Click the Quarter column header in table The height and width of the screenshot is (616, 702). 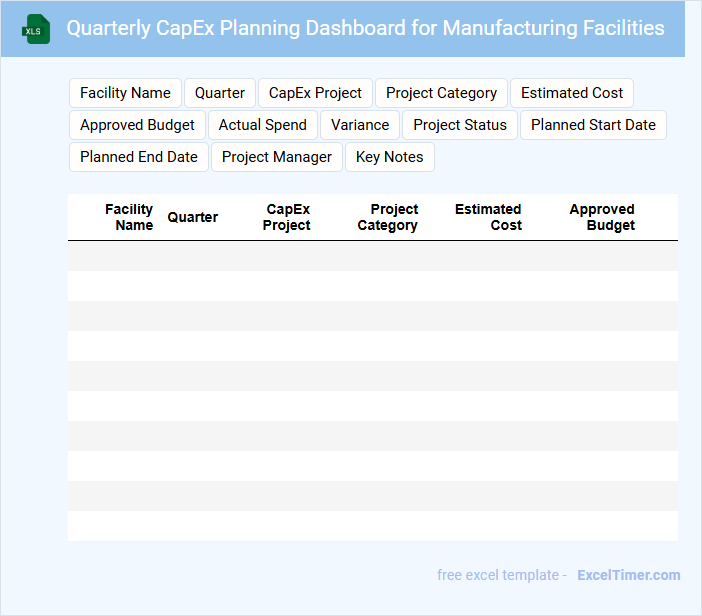(193, 217)
